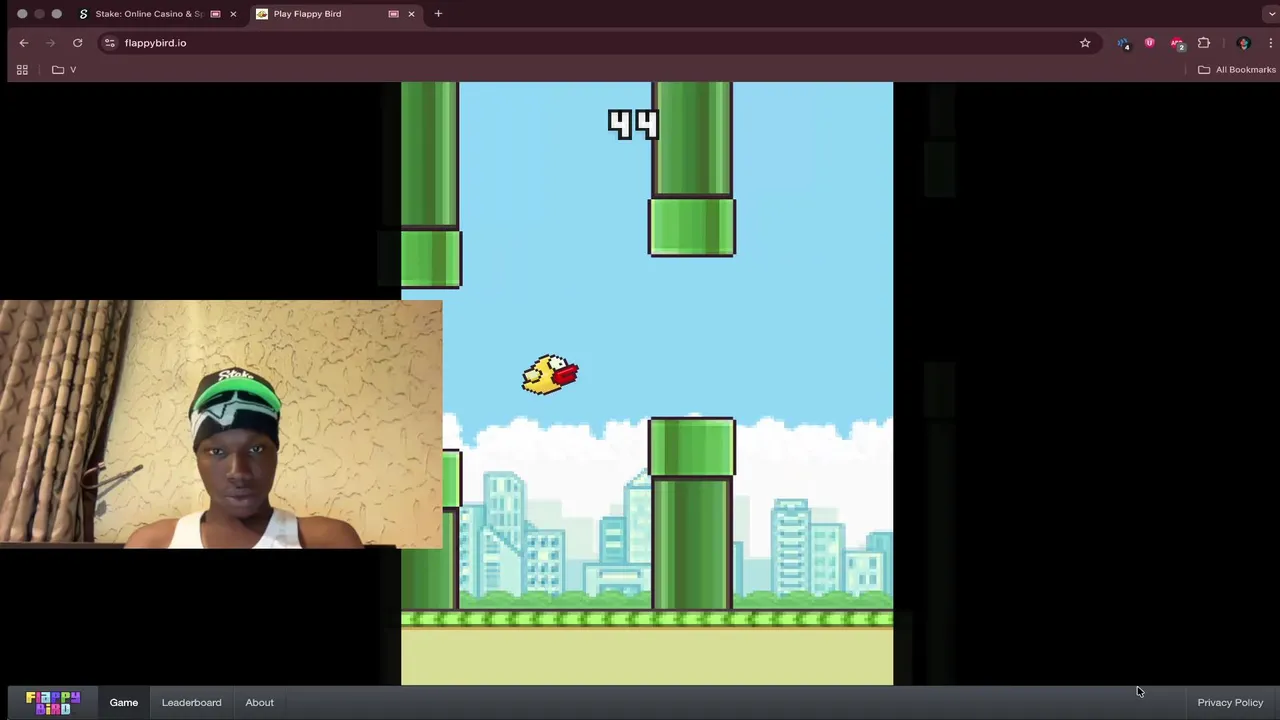Open the apps grid in bookmarks bar

point(22,70)
